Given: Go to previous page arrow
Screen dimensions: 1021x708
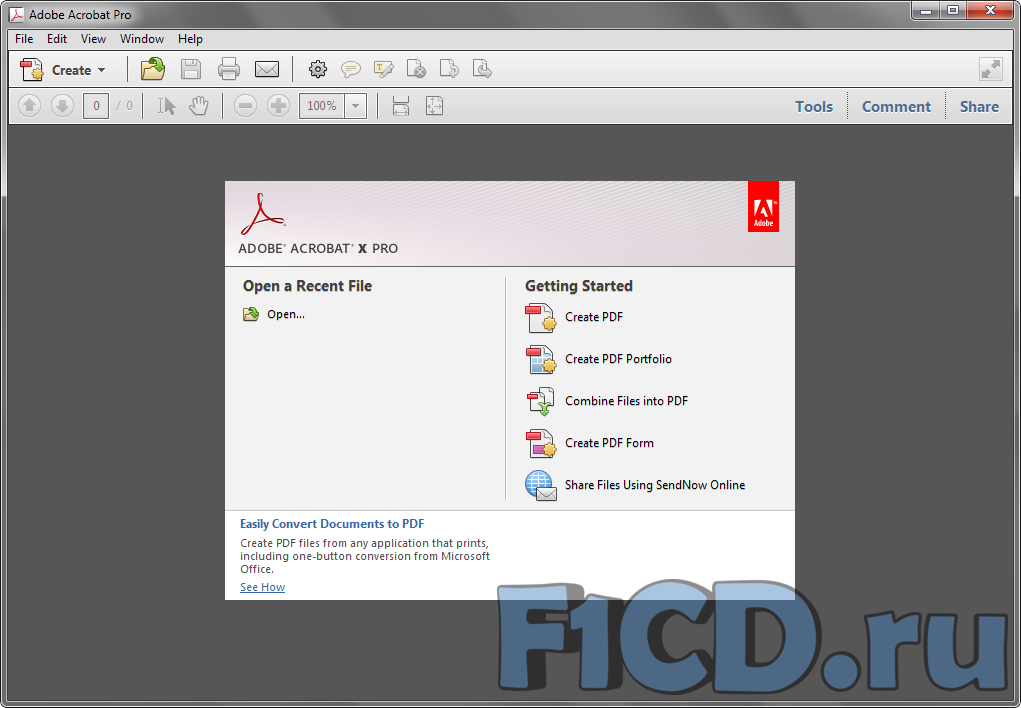Looking at the screenshot, I should [29, 106].
